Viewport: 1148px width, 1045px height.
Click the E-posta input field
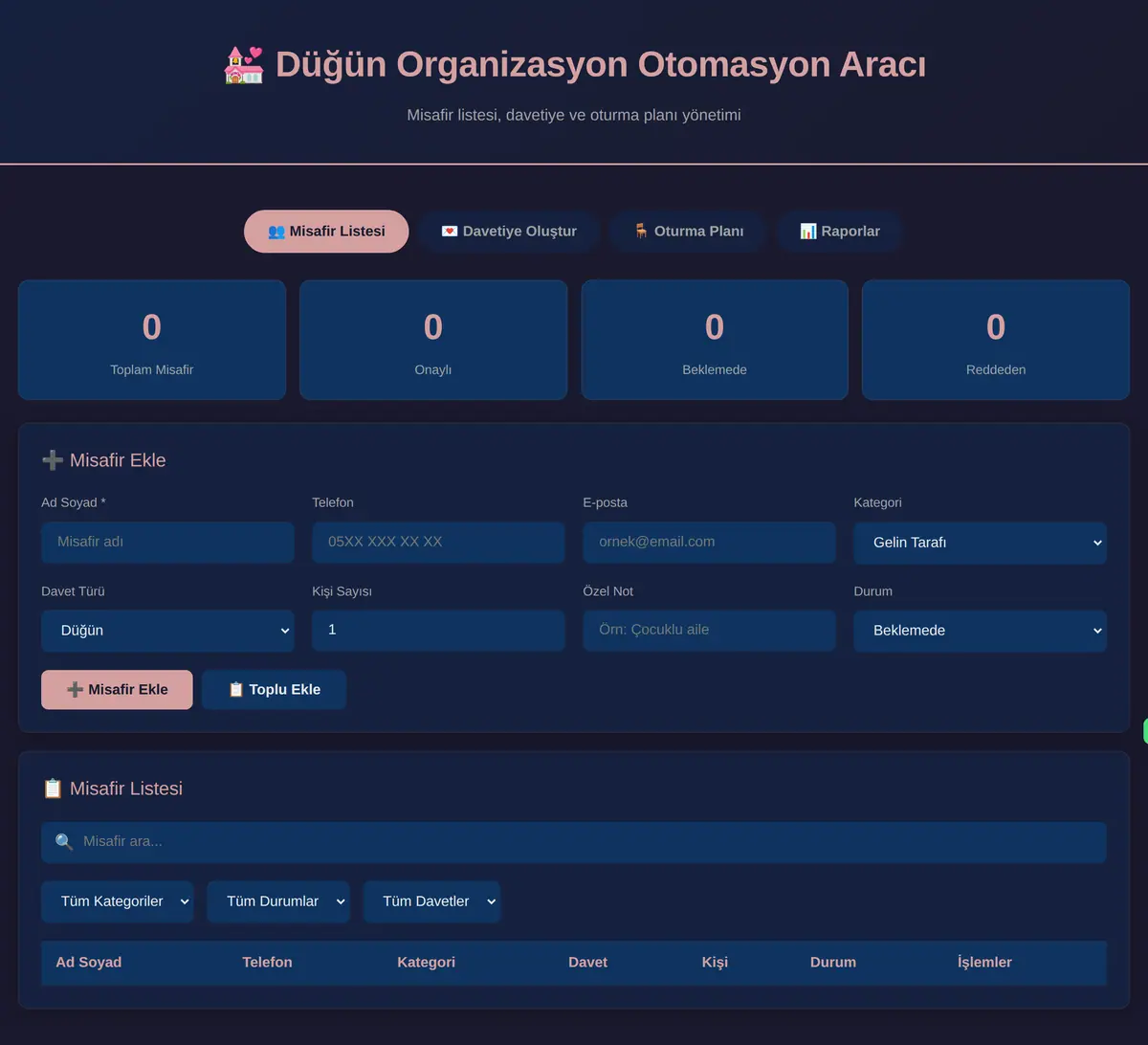(709, 542)
